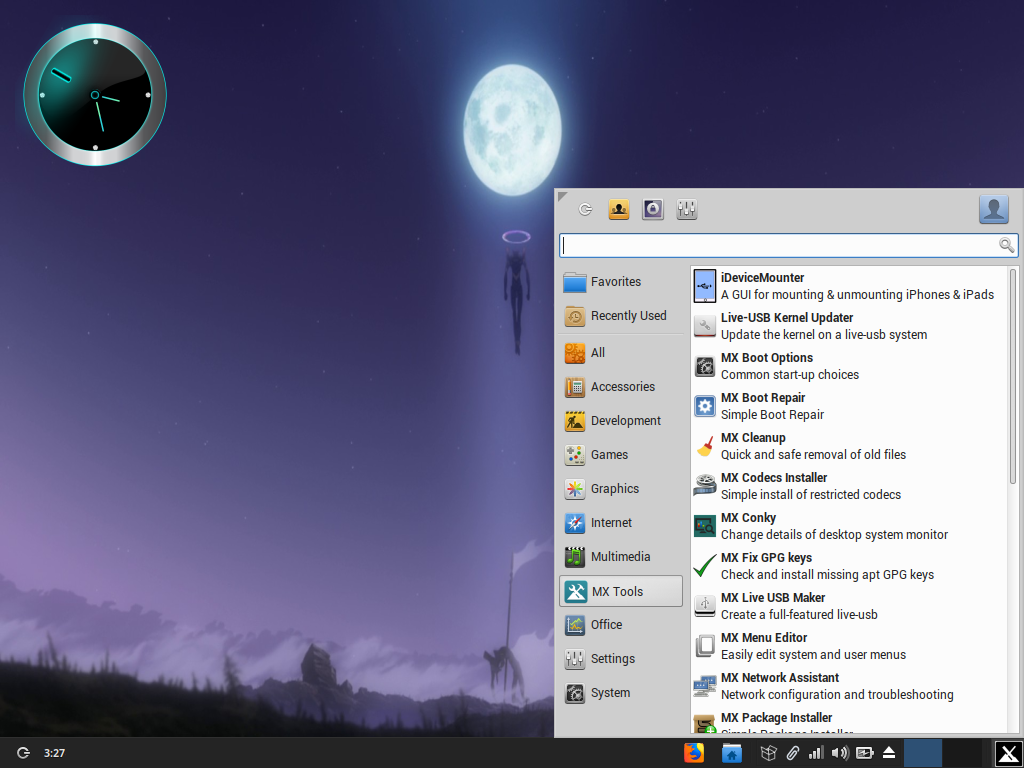Focus the application search field

pyautogui.click(x=788, y=246)
